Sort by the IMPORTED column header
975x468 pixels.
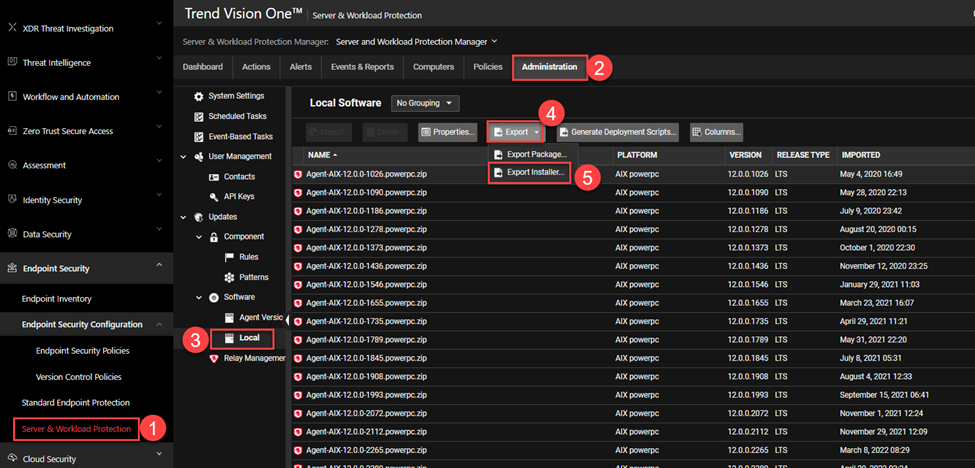pyautogui.click(x=861, y=155)
